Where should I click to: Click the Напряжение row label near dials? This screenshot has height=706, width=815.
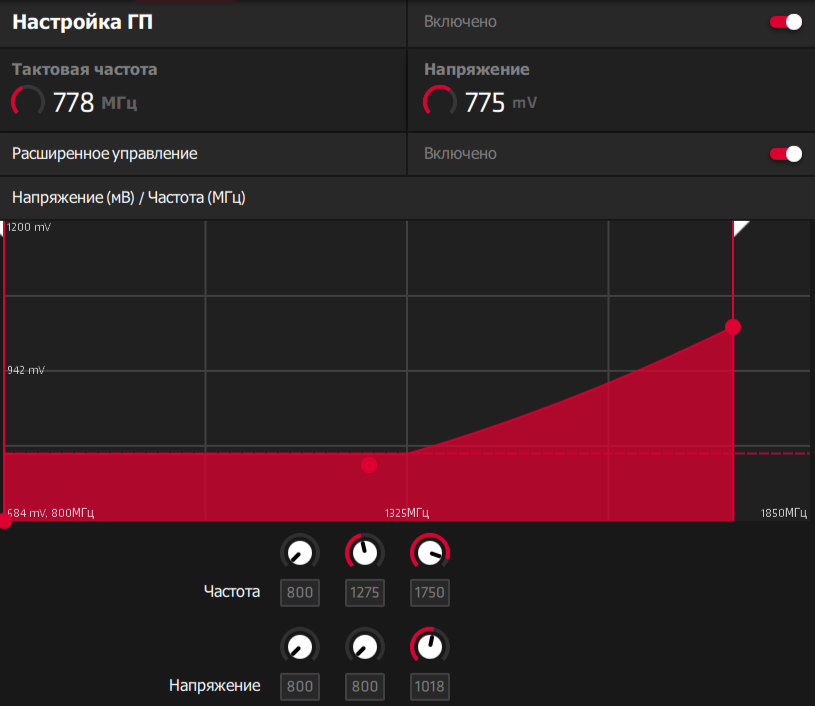[215, 686]
